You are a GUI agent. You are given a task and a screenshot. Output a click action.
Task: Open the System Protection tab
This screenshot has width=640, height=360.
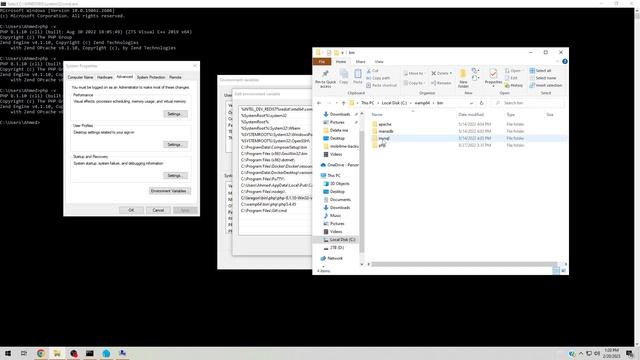pyautogui.click(x=151, y=77)
